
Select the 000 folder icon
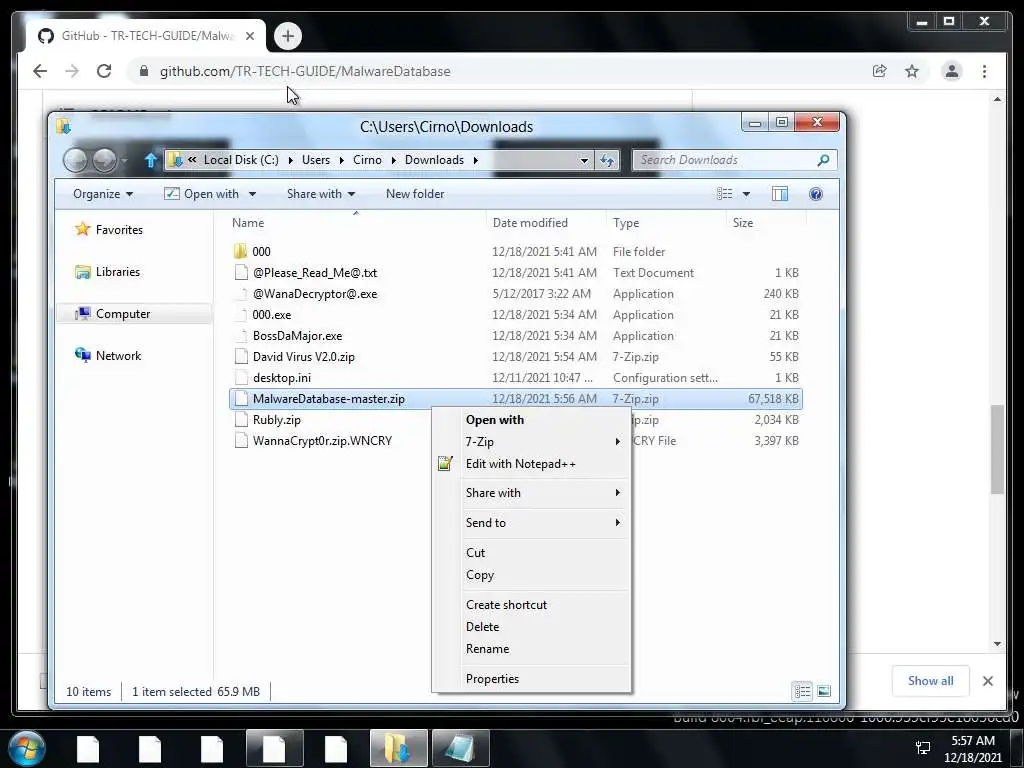tap(240, 251)
